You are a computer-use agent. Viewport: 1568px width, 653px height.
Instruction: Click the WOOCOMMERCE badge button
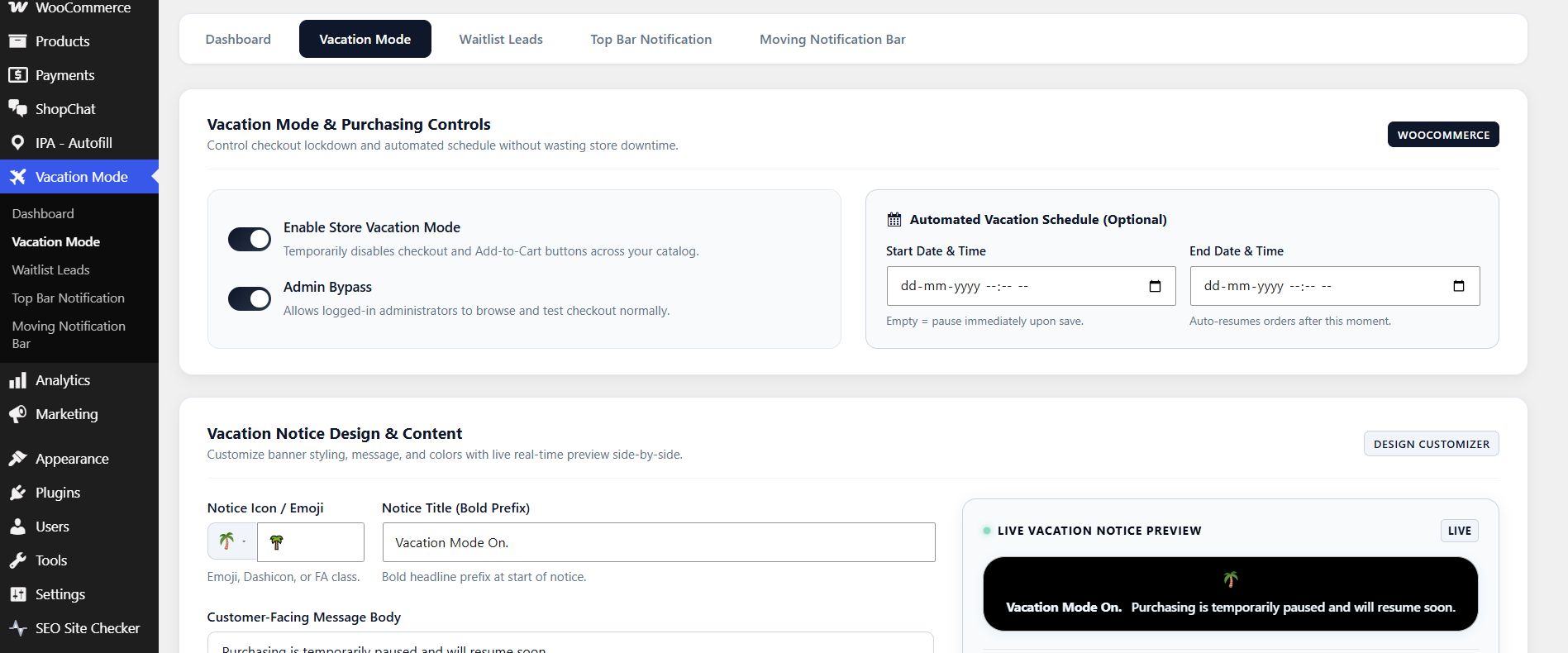[1443, 135]
